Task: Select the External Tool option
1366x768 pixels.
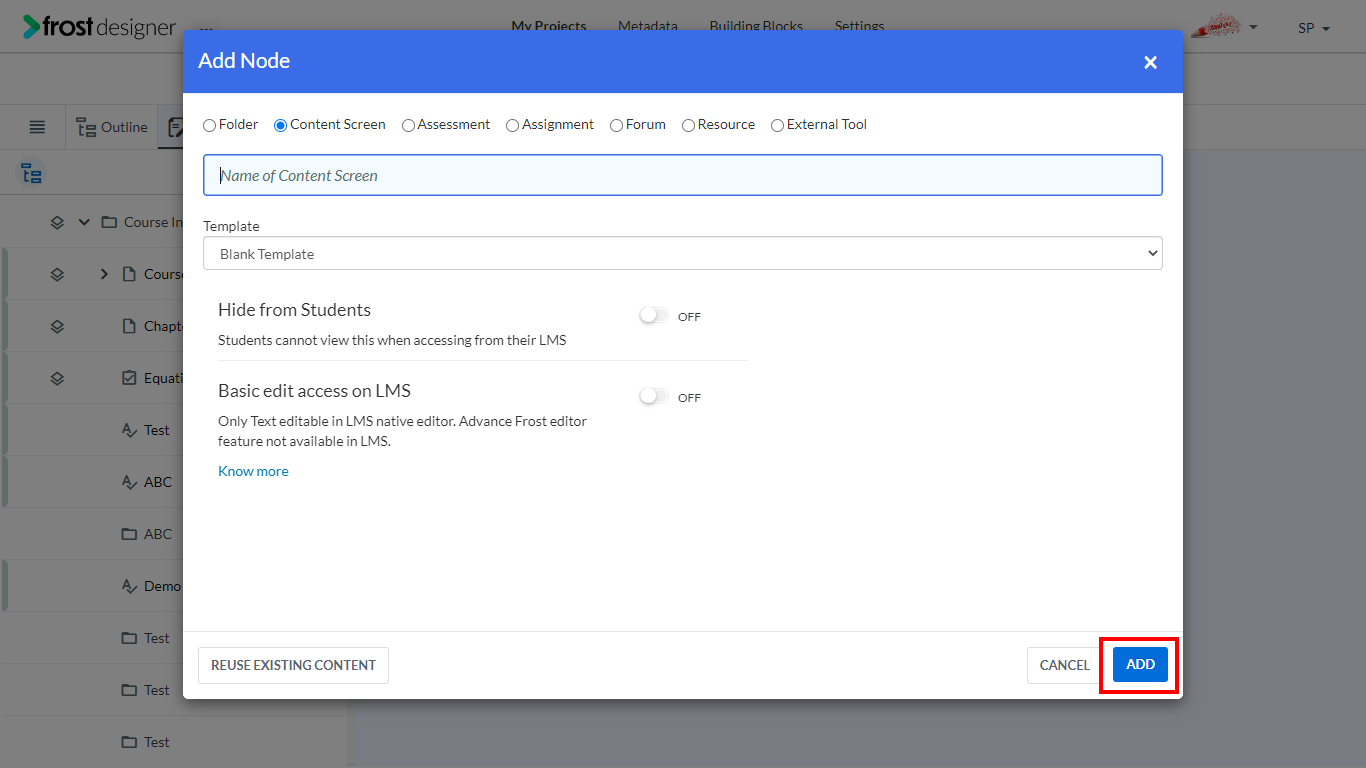Action: pos(777,125)
